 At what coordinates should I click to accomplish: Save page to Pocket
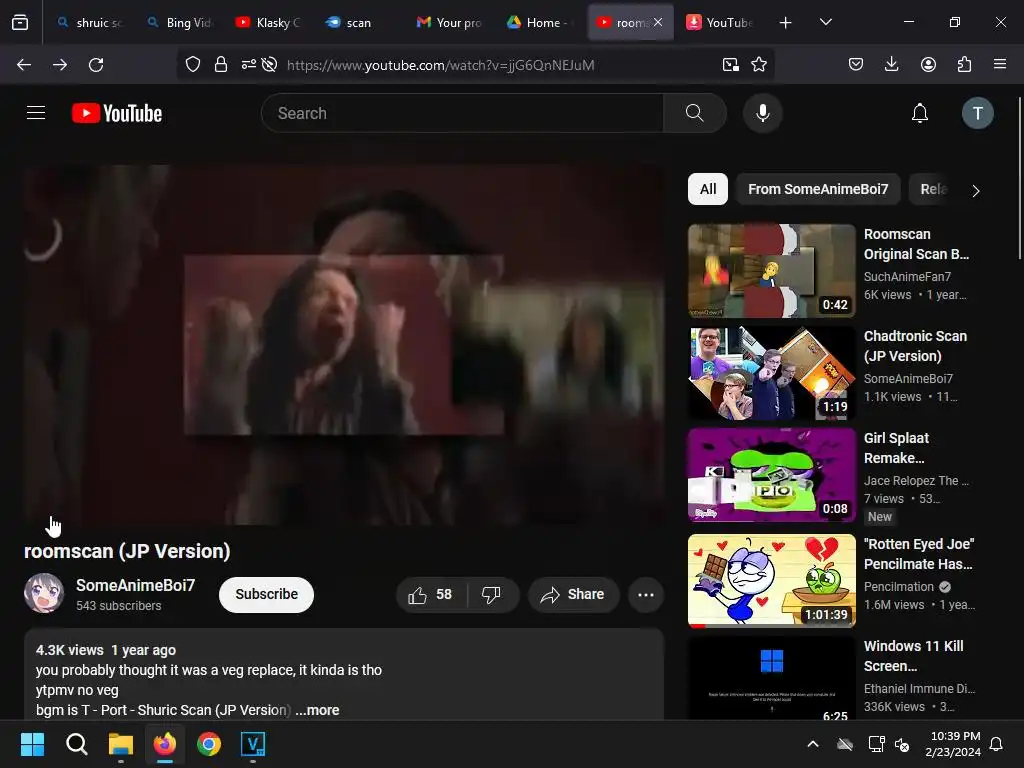click(856, 64)
